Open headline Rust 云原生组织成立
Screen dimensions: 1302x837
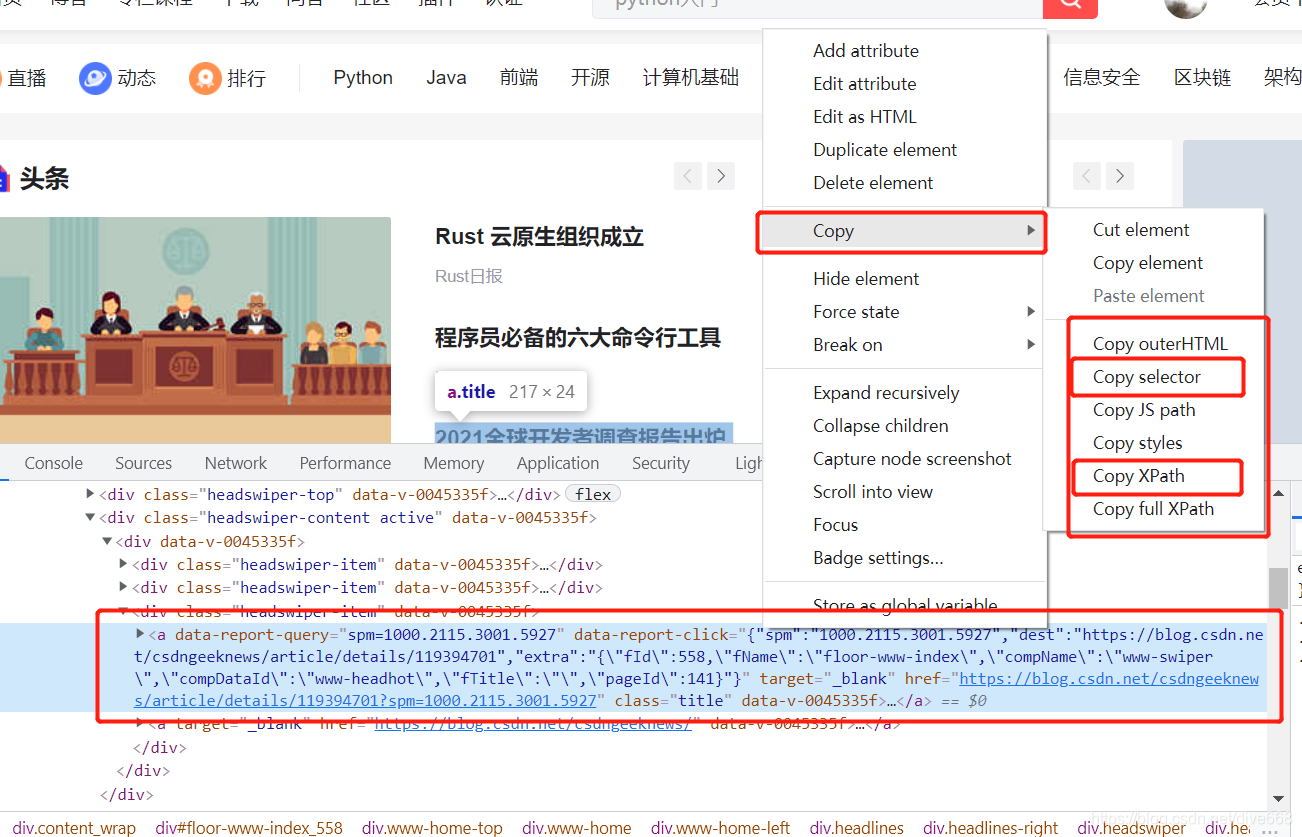(539, 237)
